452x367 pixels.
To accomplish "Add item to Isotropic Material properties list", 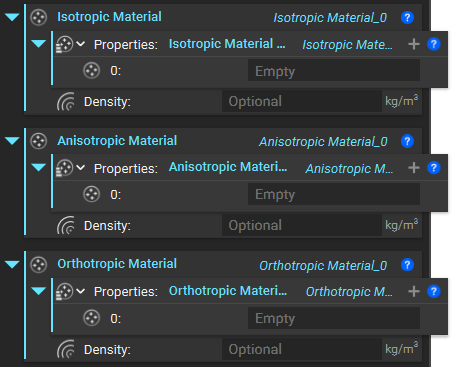I will pyautogui.click(x=414, y=44).
